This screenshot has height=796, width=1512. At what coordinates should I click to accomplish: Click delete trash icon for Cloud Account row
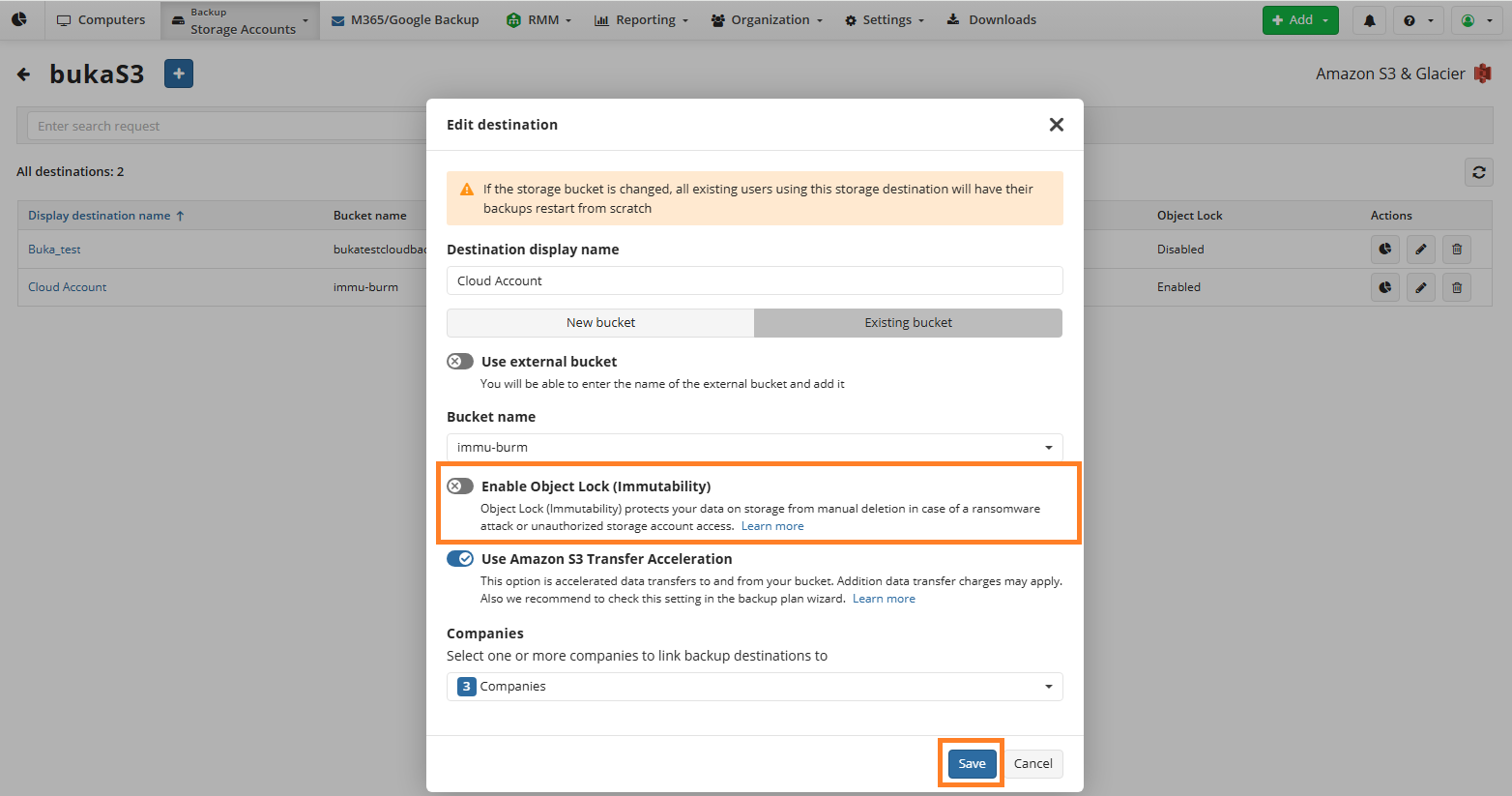click(x=1456, y=287)
